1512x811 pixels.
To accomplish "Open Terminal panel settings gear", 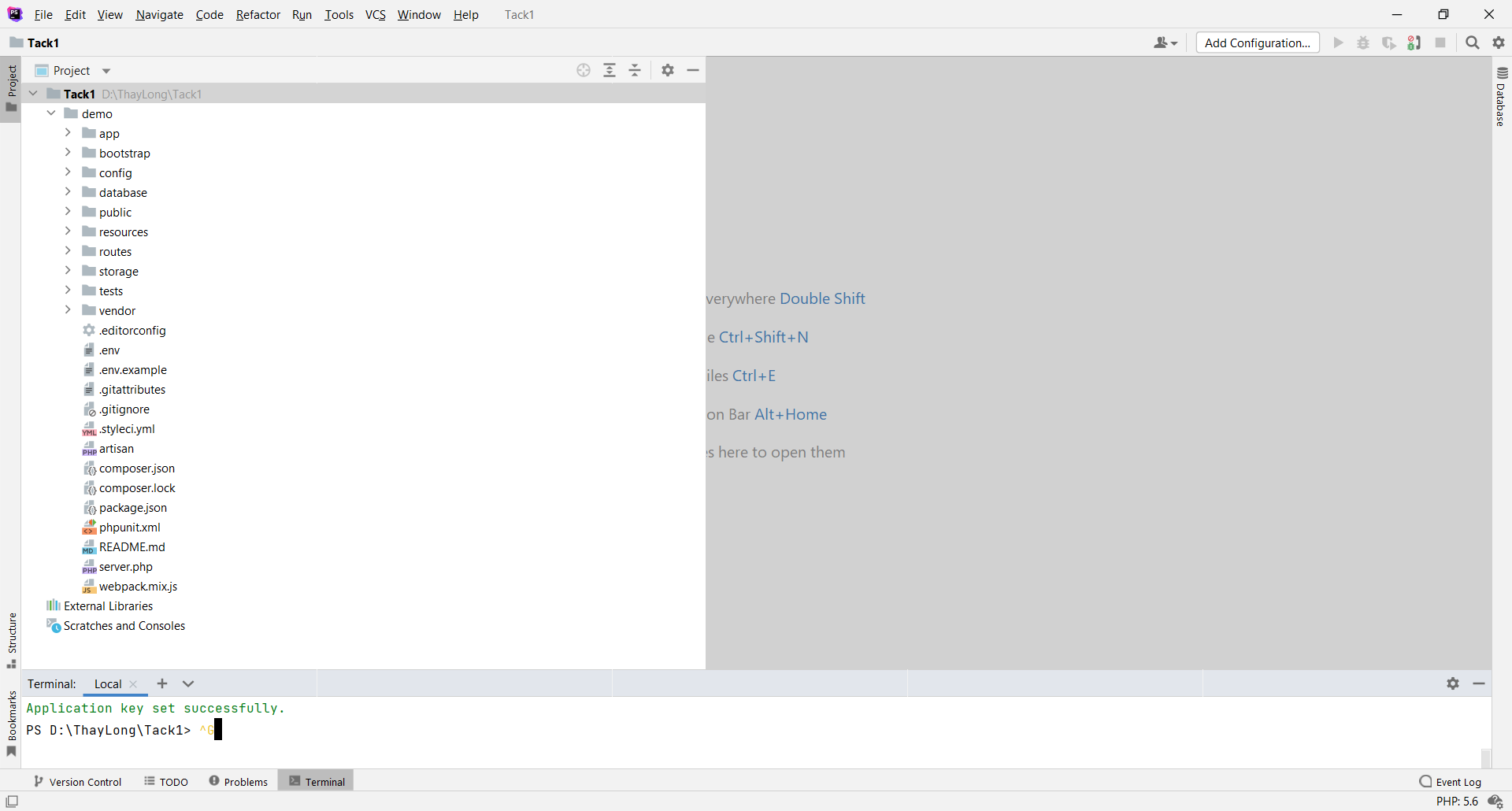I will tap(1453, 683).
